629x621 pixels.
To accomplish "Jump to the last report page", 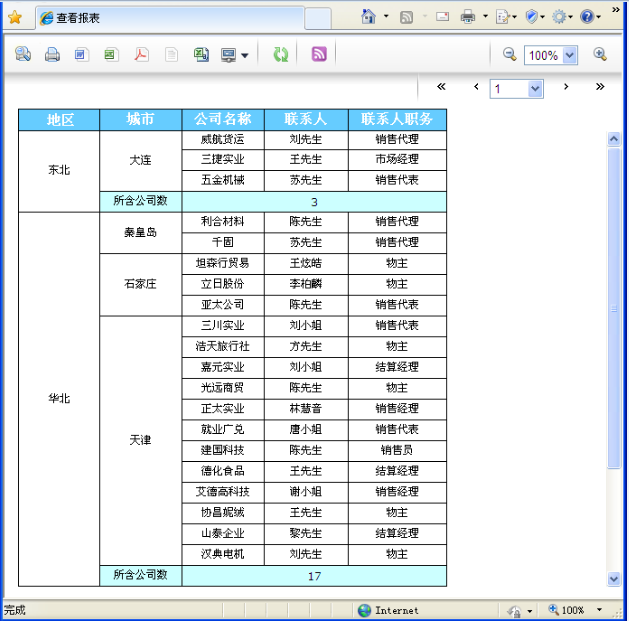I will [600, 86].
